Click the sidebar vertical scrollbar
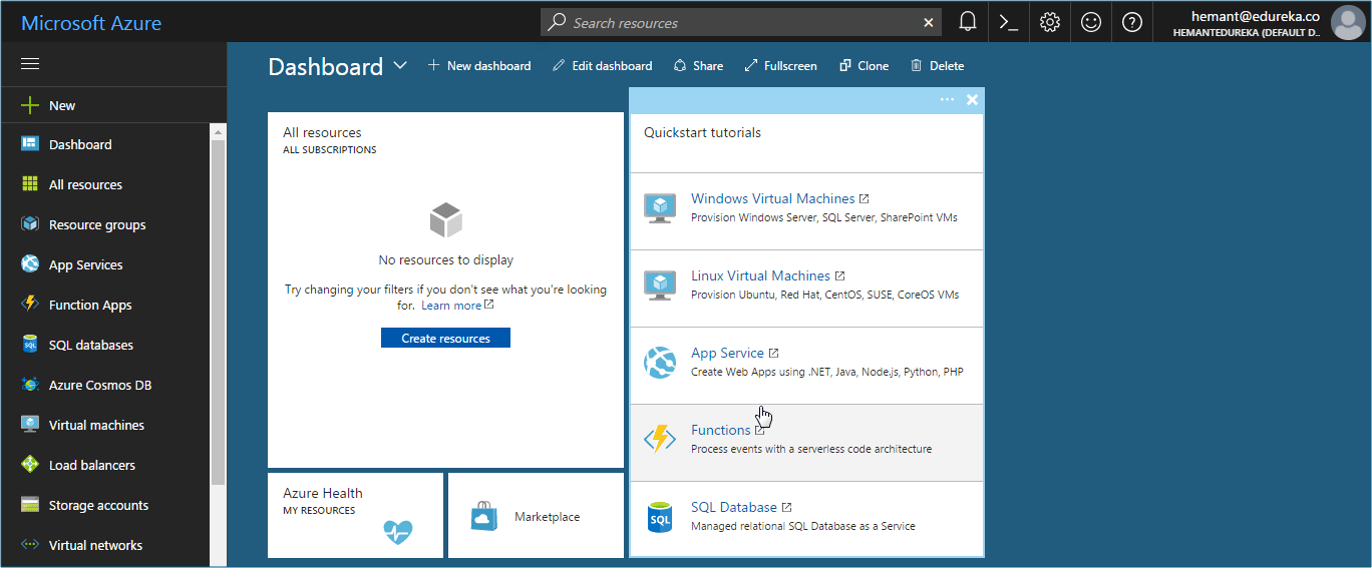 point(218,312)
